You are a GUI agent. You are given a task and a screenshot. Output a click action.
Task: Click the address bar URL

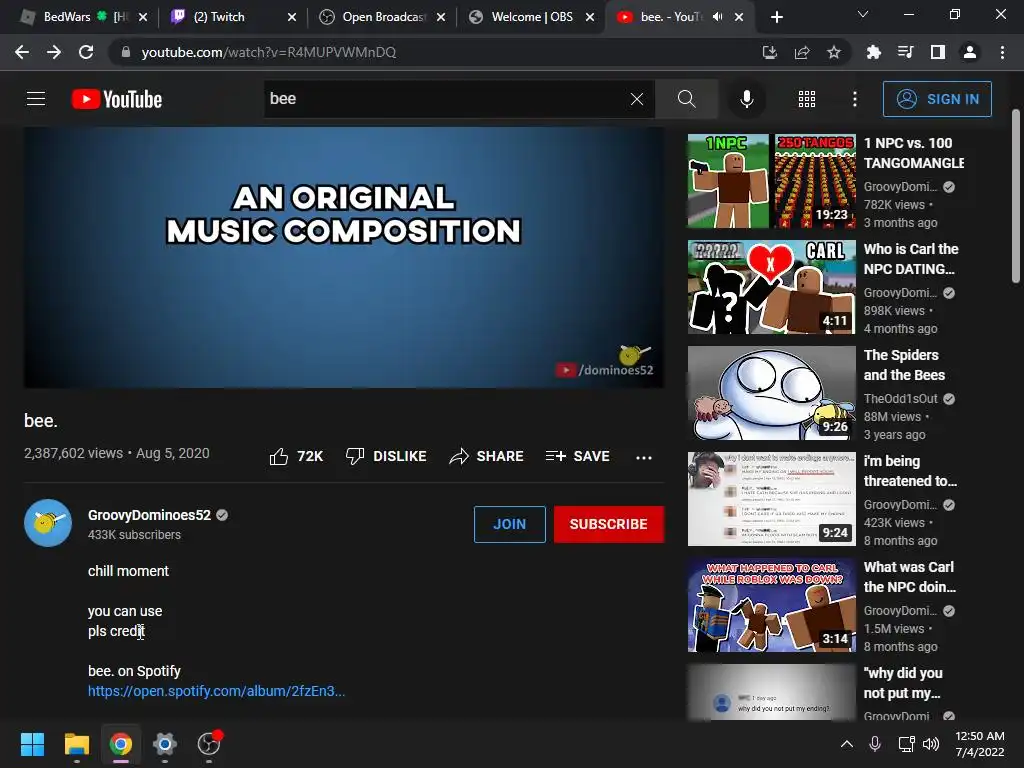tap(268, 52)
